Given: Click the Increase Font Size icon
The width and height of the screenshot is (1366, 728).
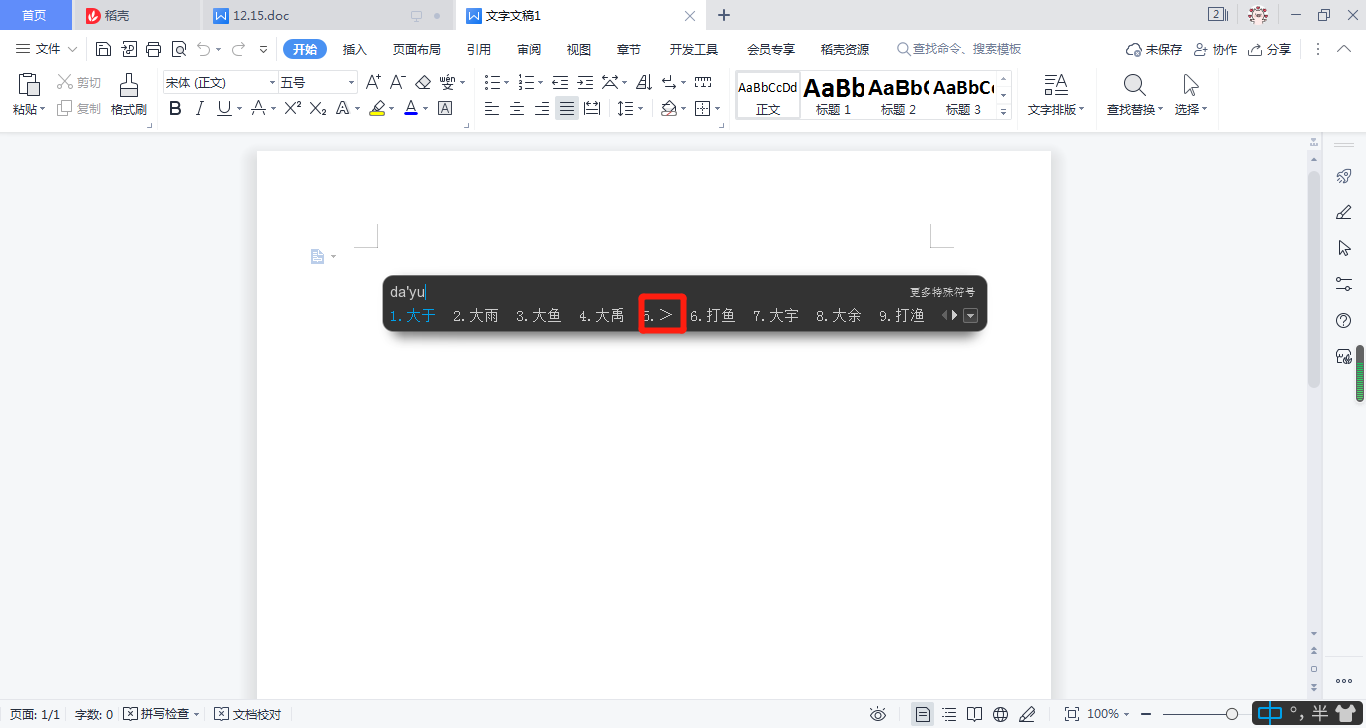Looking at the screenshot, I should pyautogui.click(x=373, y=82).
